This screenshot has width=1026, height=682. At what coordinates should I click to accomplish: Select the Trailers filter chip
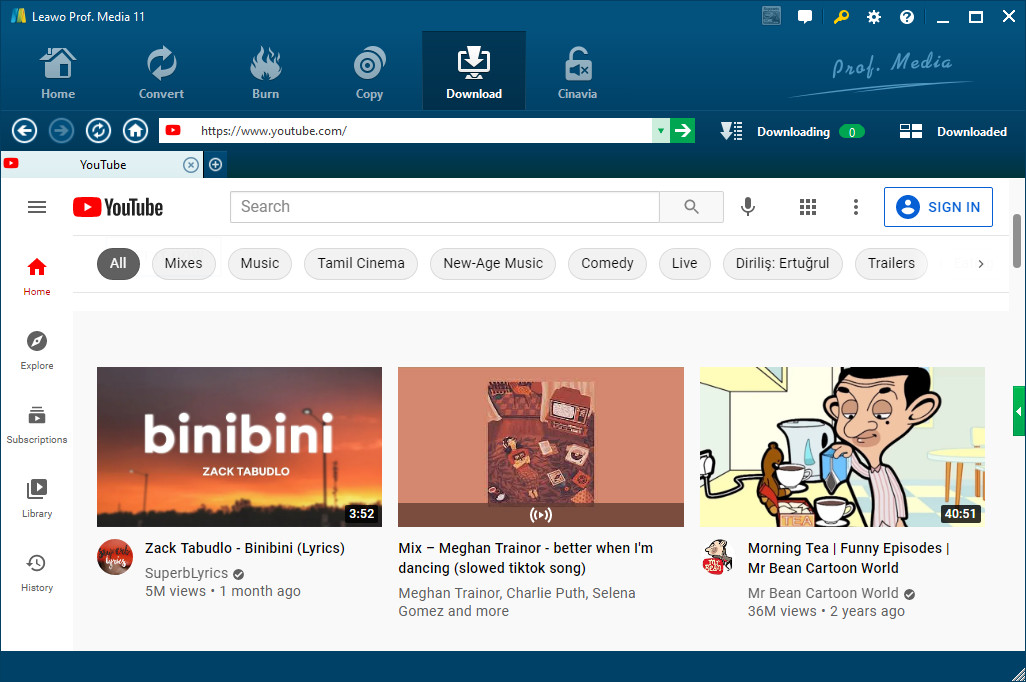[891, 263]
